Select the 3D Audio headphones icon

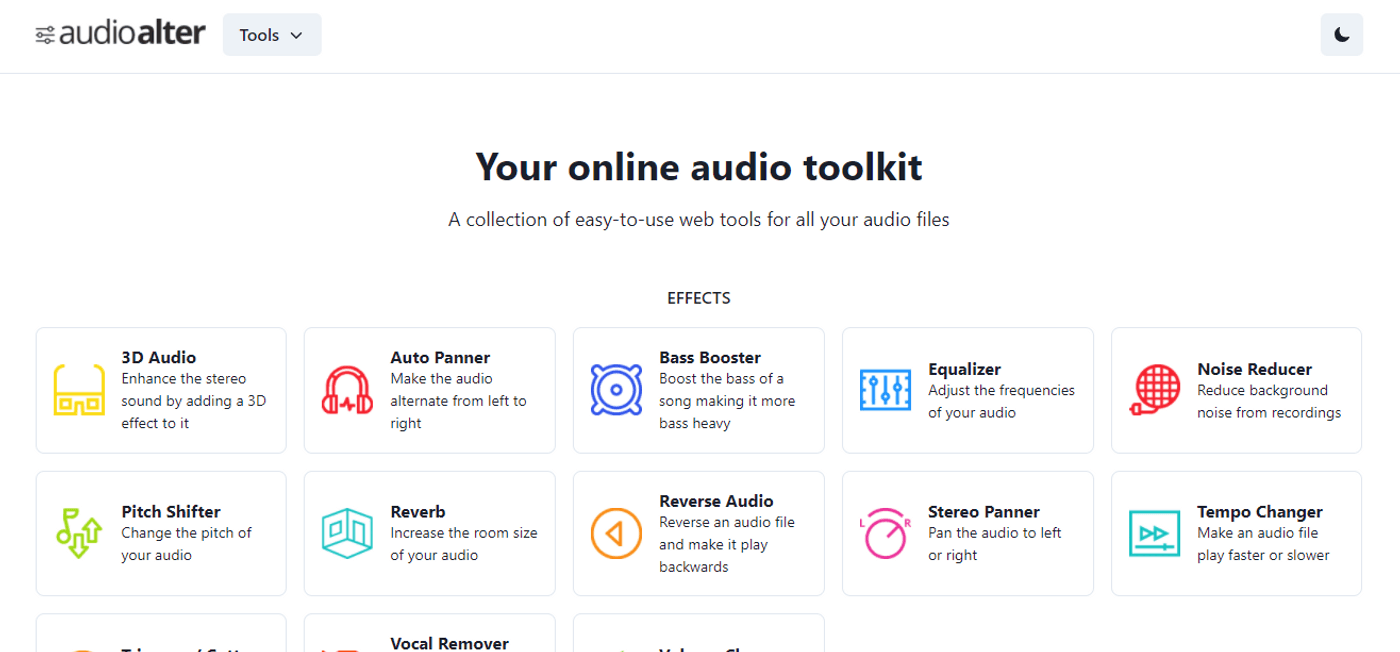tap(78, 390)
